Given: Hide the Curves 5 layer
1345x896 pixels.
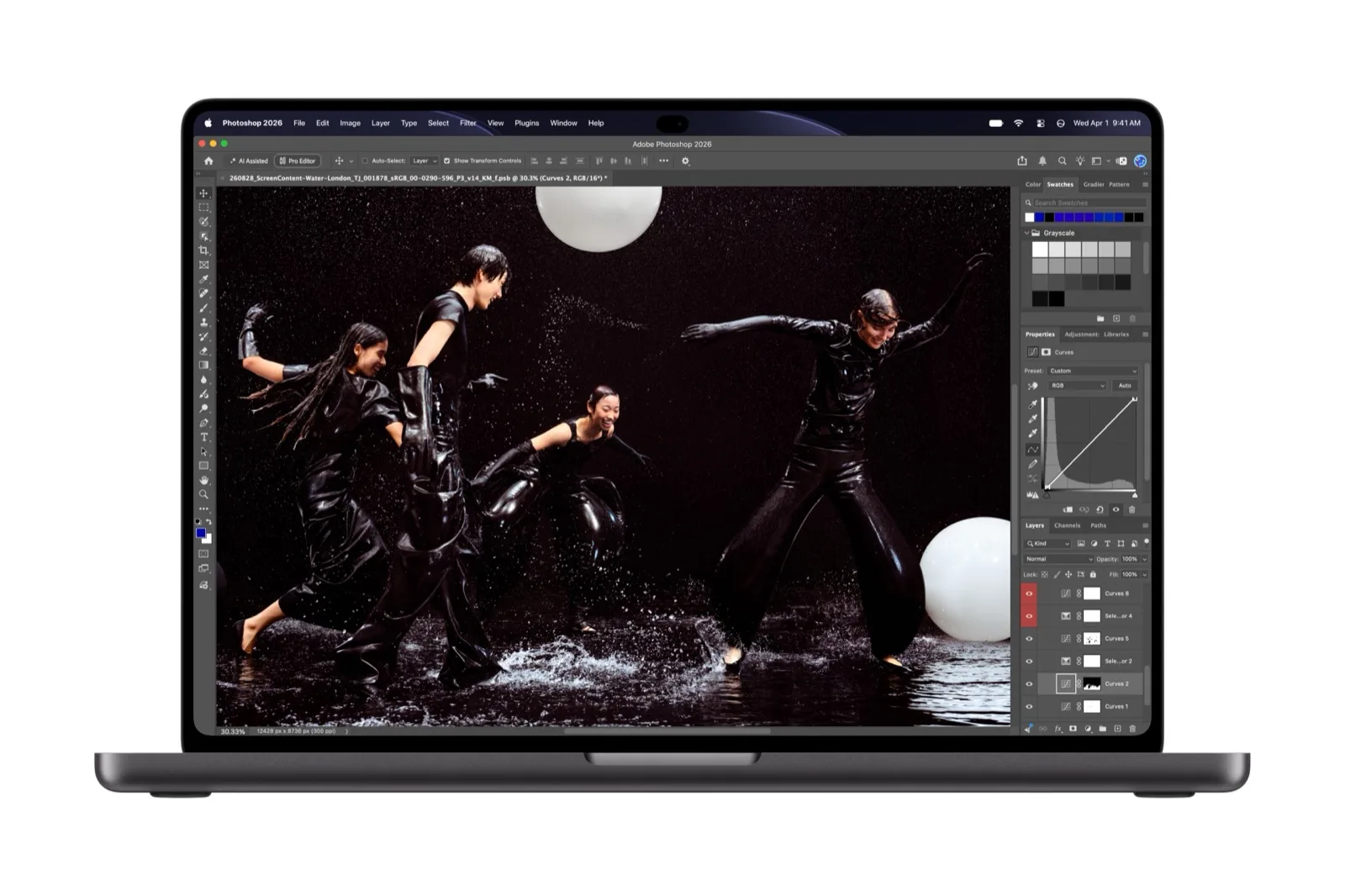Looking at the screenshot, I should [1029, 639].
